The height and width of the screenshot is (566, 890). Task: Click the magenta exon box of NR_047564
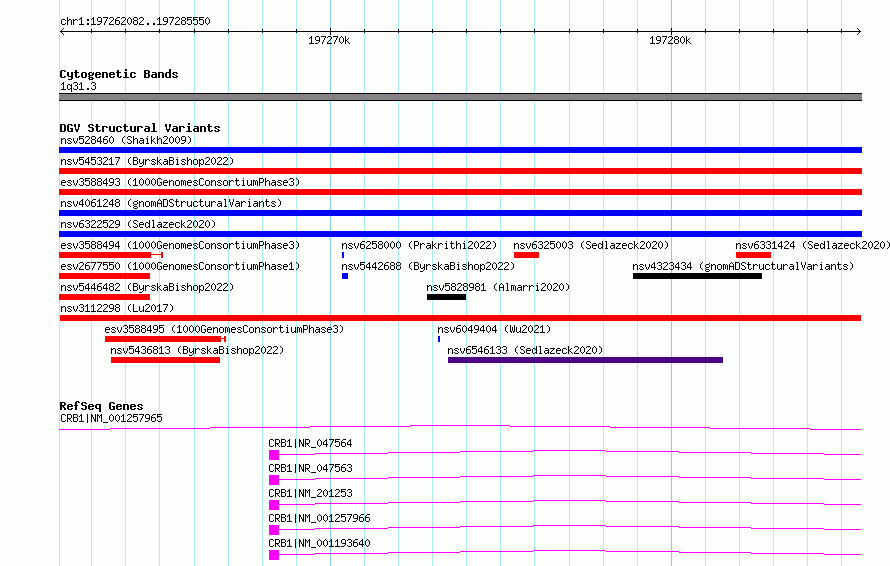coord(274,455)
